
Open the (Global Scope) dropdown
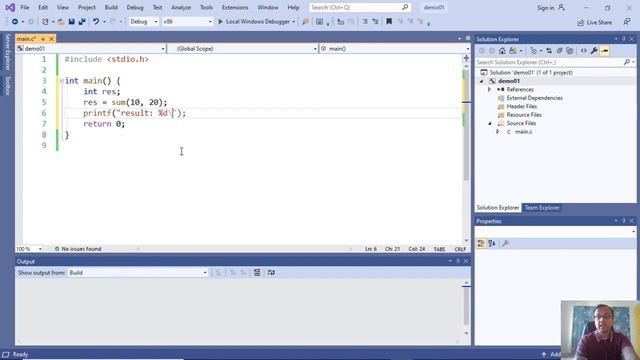click(x=243, y=49)
